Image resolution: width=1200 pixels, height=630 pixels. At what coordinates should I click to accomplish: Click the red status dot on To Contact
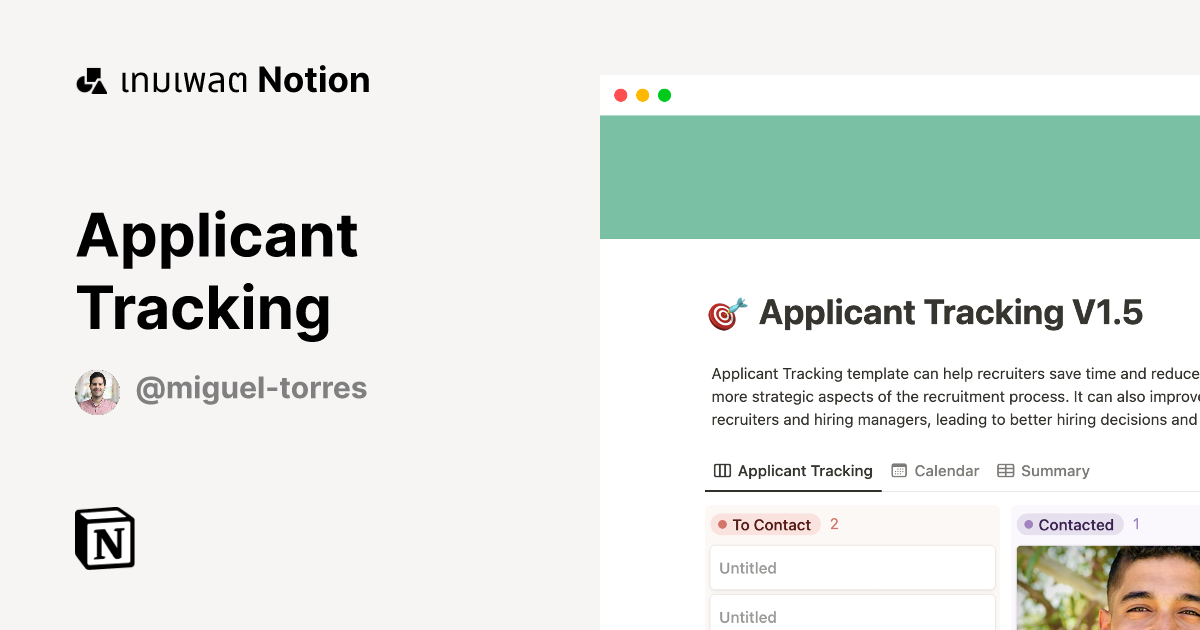point(723,524)
